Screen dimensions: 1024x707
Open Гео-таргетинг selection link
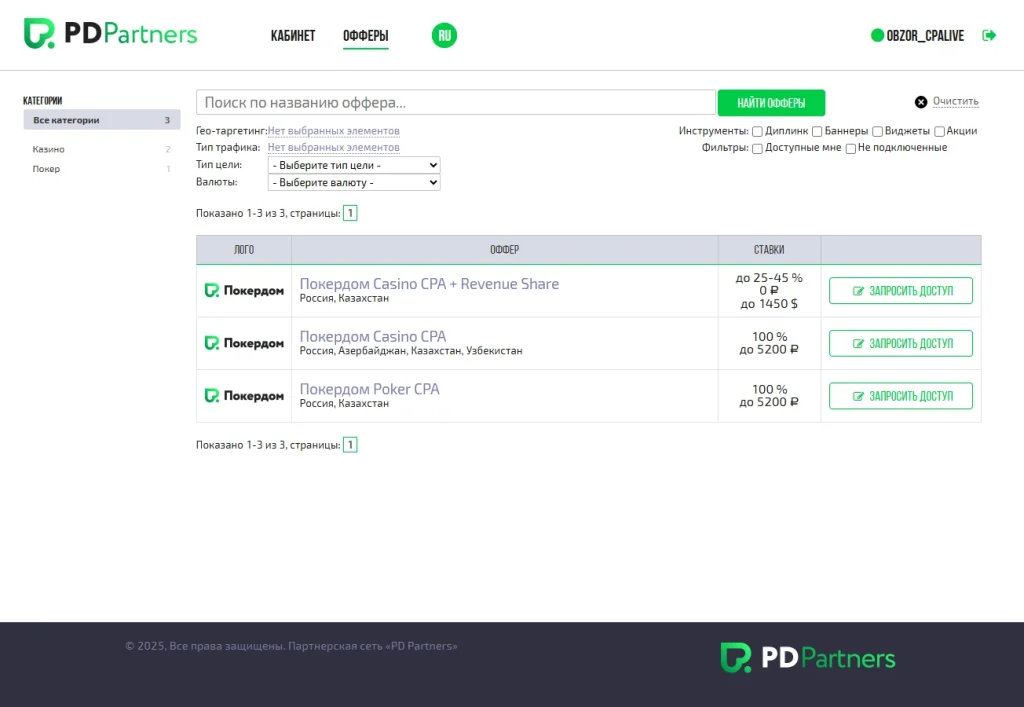pos(334,131)
